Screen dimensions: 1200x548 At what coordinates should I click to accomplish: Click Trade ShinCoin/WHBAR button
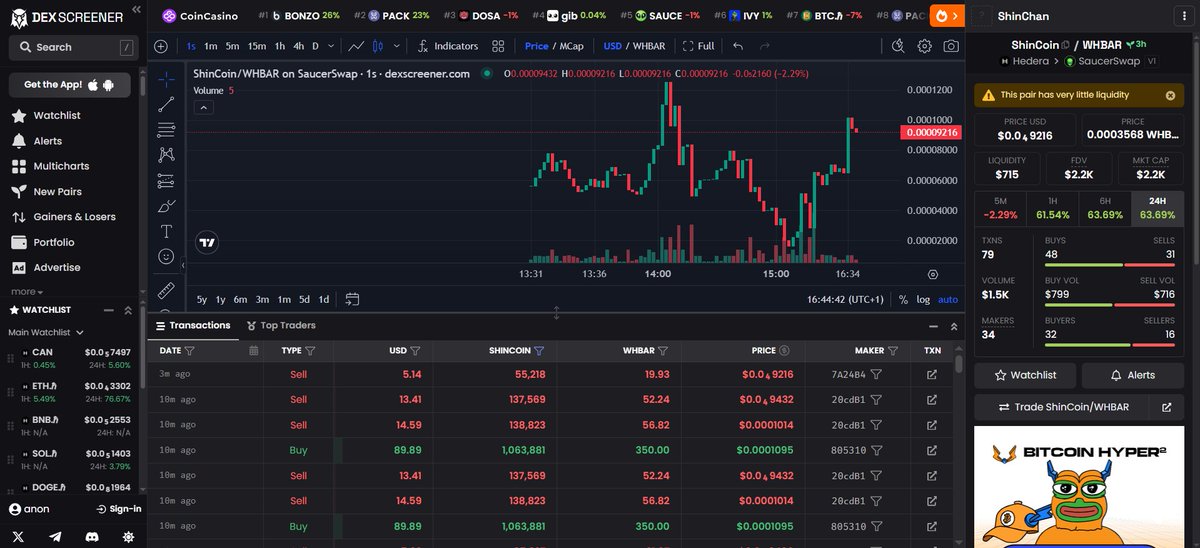(1063, 407)
